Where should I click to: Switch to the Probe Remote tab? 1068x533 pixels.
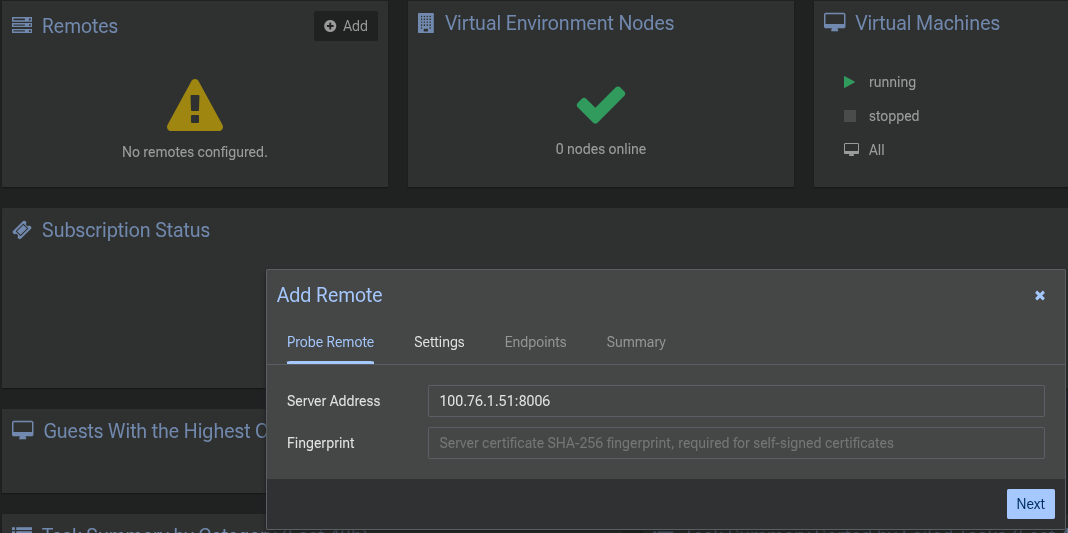click(330, 342)
